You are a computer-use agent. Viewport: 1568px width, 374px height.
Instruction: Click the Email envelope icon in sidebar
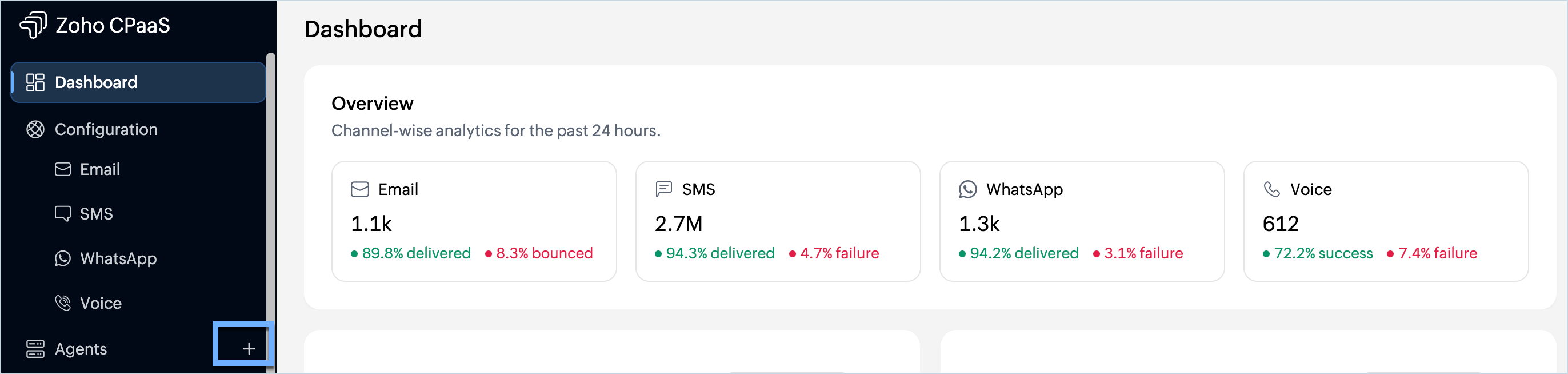pyautogui.click(x=63, y=169)
